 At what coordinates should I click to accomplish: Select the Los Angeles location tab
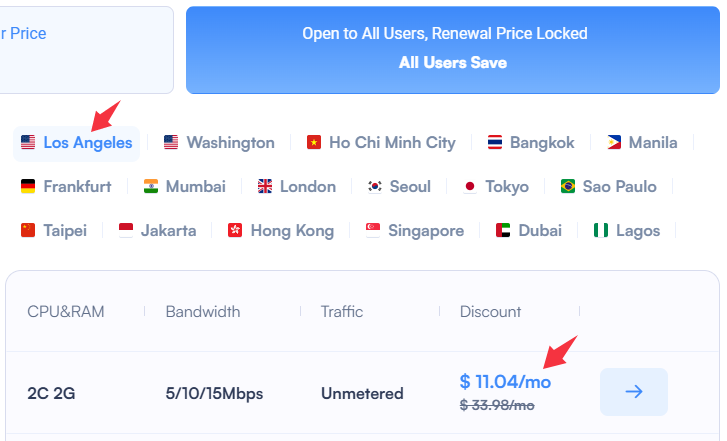77,144
